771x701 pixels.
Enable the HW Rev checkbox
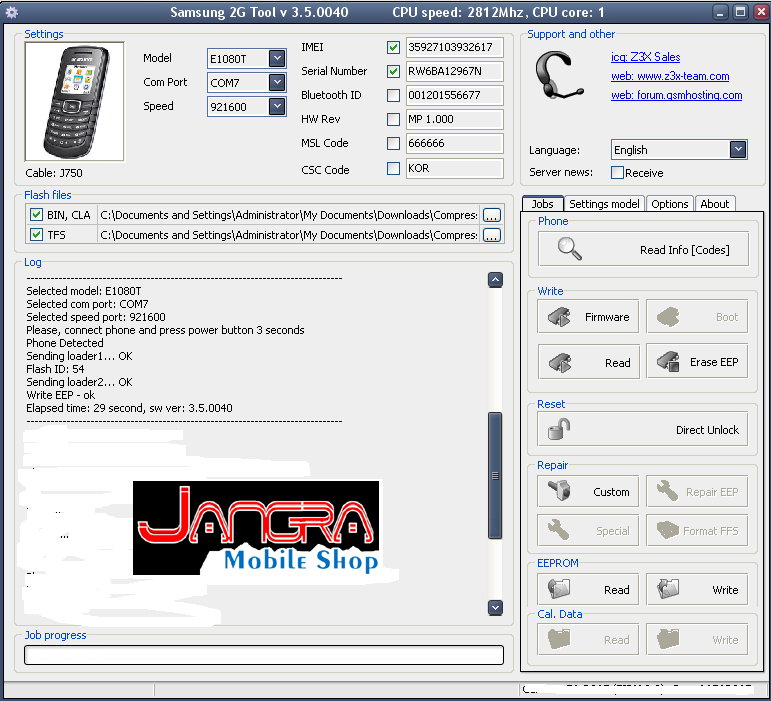[x=393, y=119]
